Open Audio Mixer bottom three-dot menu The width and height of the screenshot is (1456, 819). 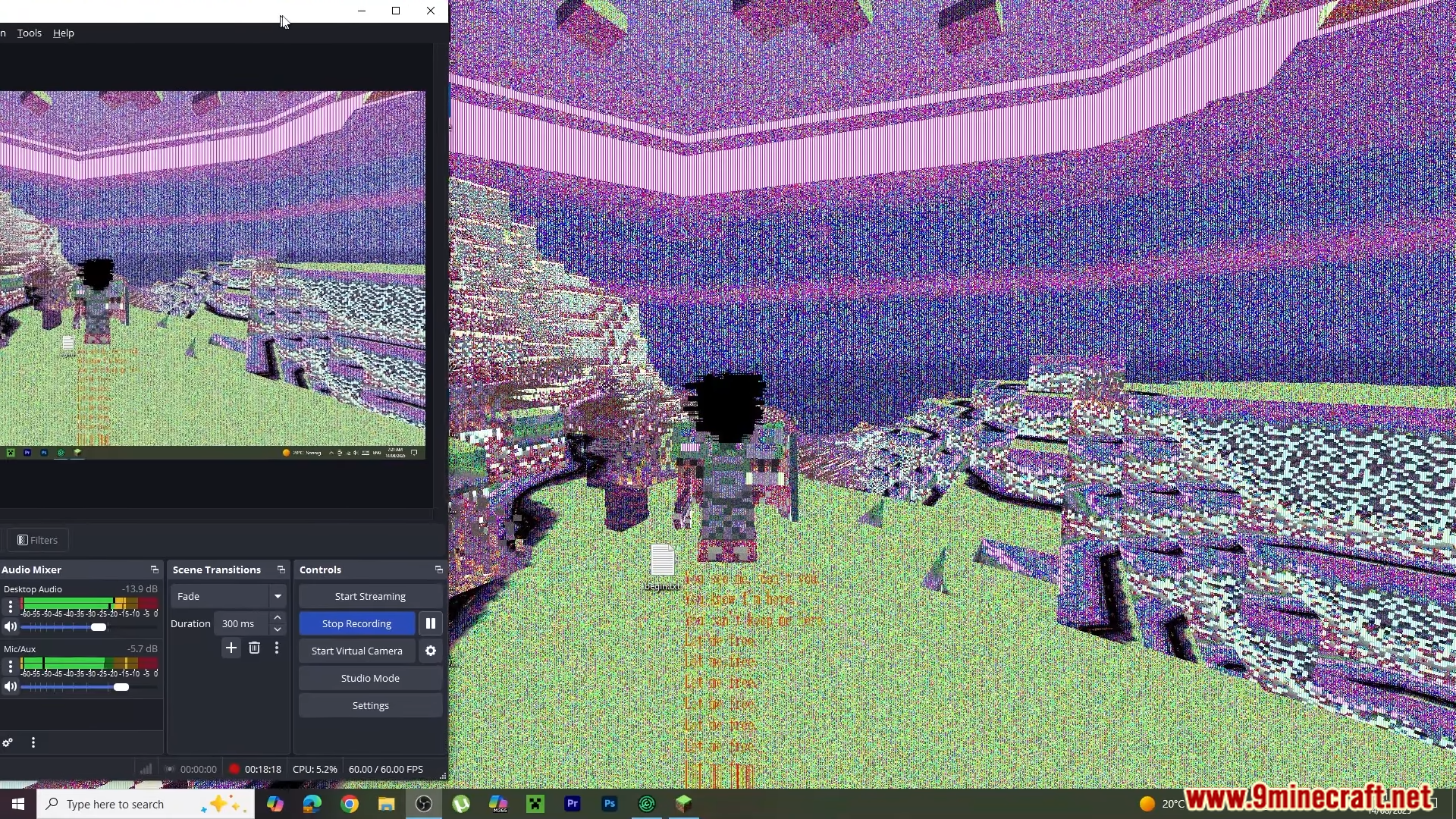tap(33, 742)
